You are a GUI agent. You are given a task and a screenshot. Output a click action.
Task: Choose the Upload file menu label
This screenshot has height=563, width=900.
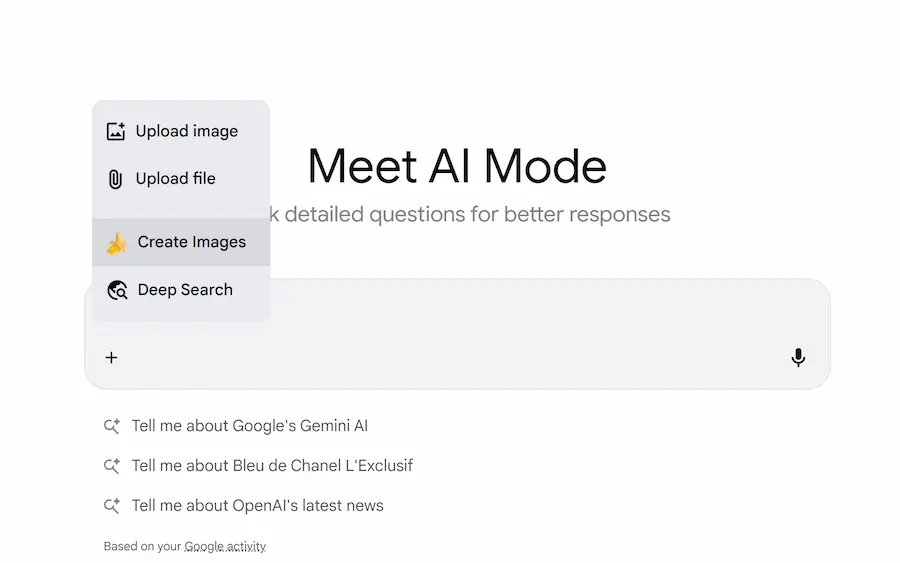(176, 179)
